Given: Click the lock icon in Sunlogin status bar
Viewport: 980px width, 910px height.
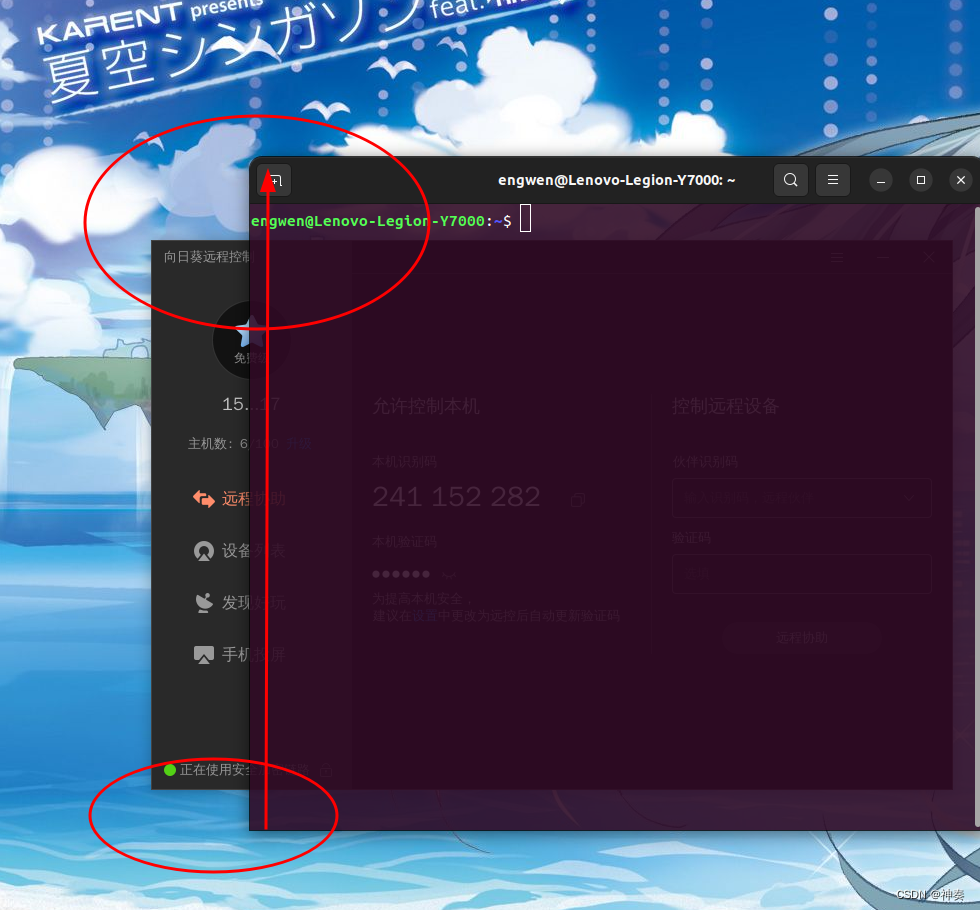Looking at the screenshot, I should pyautogui.click(x=326, y=769).
